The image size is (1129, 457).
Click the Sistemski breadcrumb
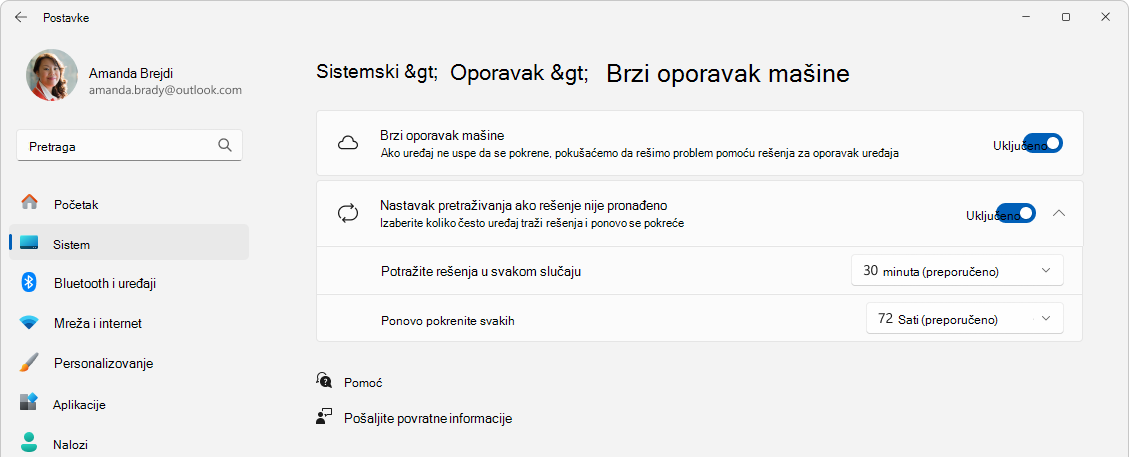click(x=377, y=73)
